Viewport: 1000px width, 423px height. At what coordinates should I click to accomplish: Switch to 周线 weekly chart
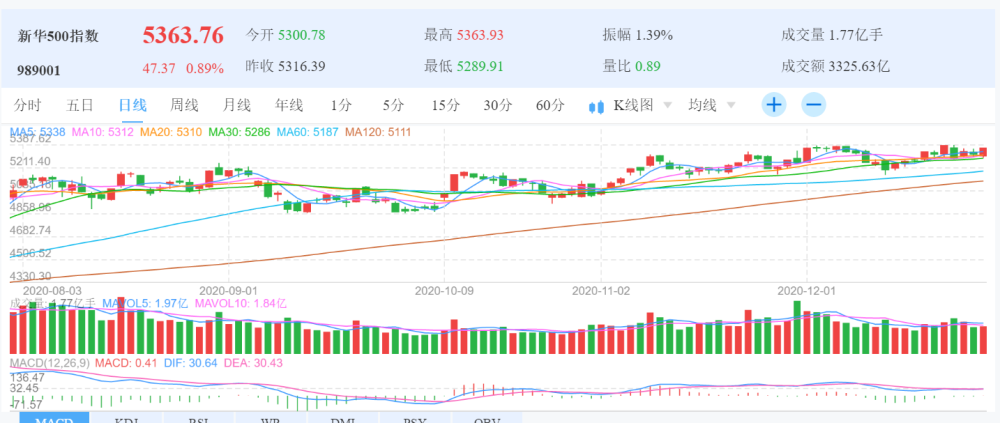point(184,105)
